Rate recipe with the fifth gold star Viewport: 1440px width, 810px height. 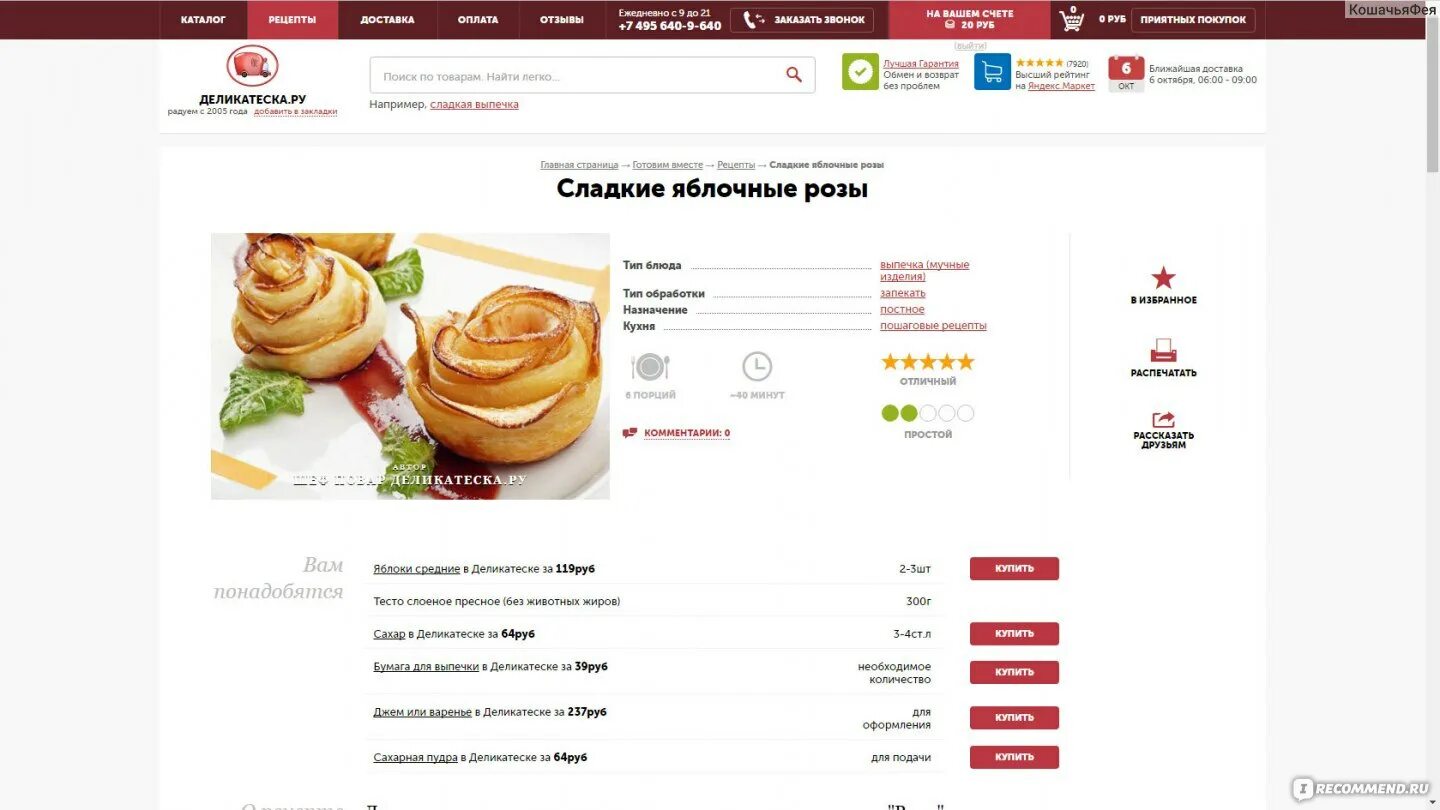click(x=965, y=362)
